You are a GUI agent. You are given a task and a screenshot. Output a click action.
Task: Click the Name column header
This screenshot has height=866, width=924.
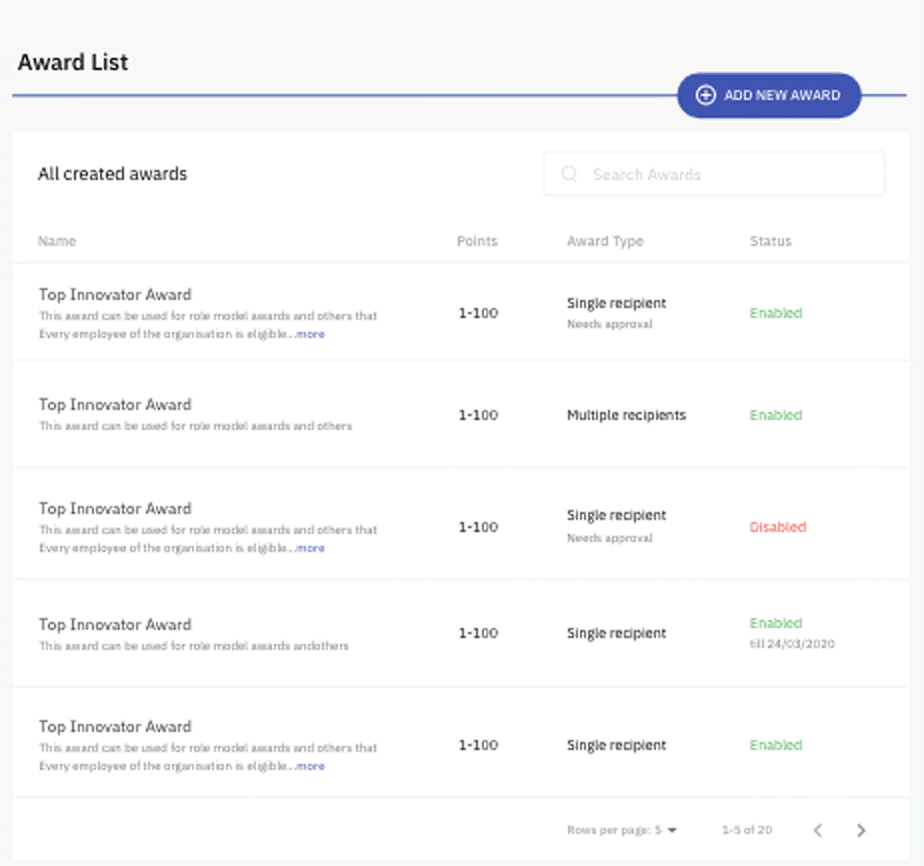coord(57,241)
